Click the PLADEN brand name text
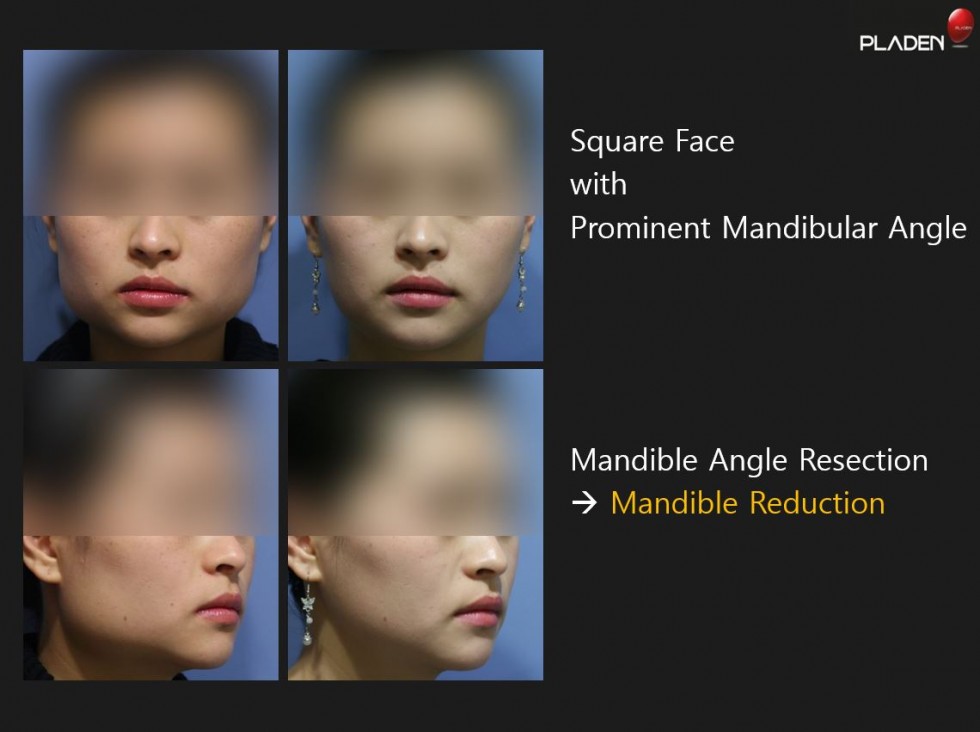 point(902,43)
